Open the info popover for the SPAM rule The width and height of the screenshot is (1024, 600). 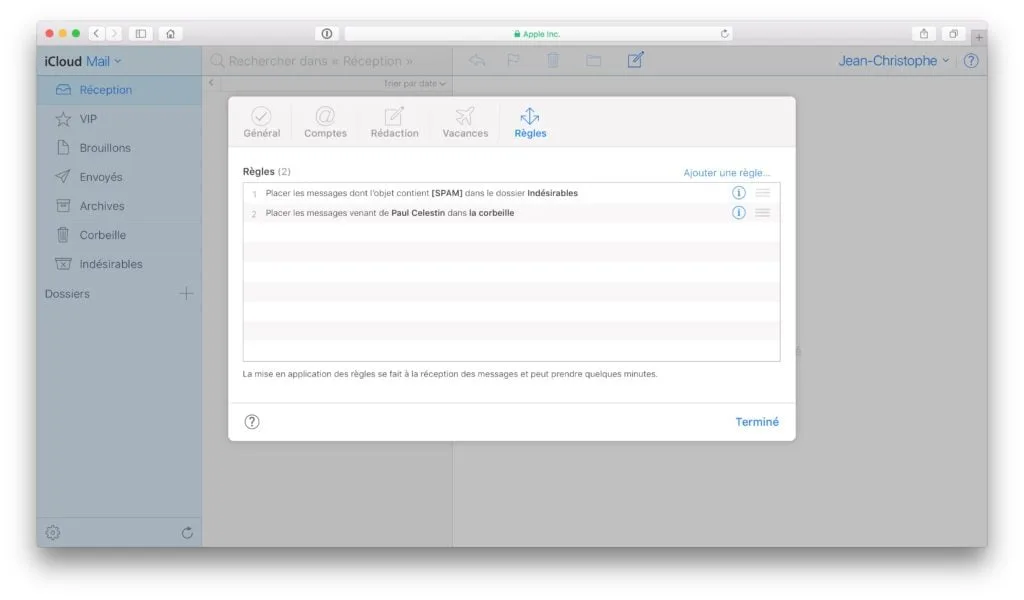click(x=739, y=192)
